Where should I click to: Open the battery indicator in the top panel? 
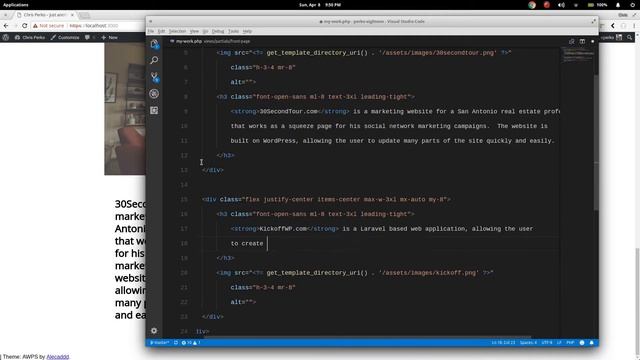(x=597, y=5)
